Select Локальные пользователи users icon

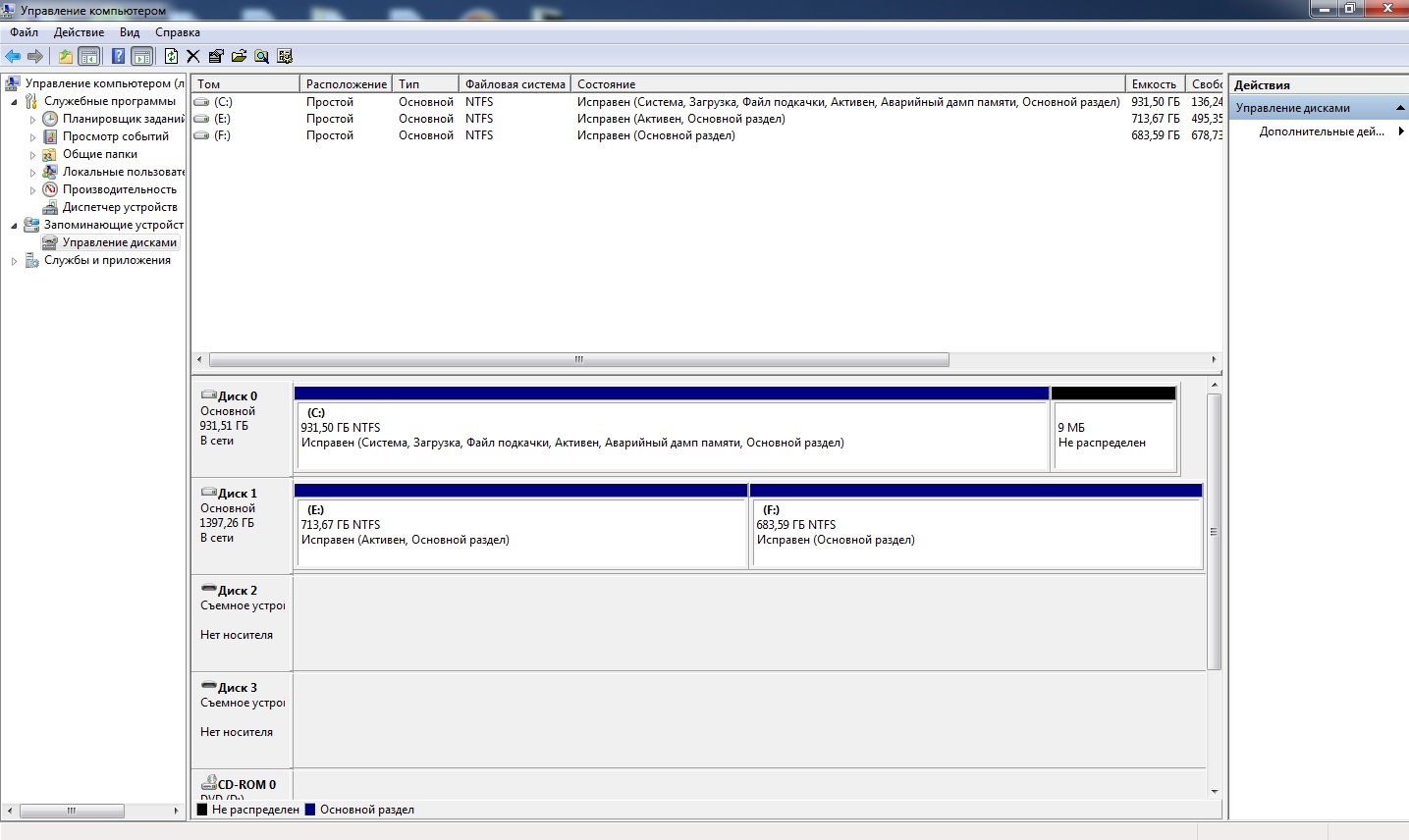tap(50, 172)
